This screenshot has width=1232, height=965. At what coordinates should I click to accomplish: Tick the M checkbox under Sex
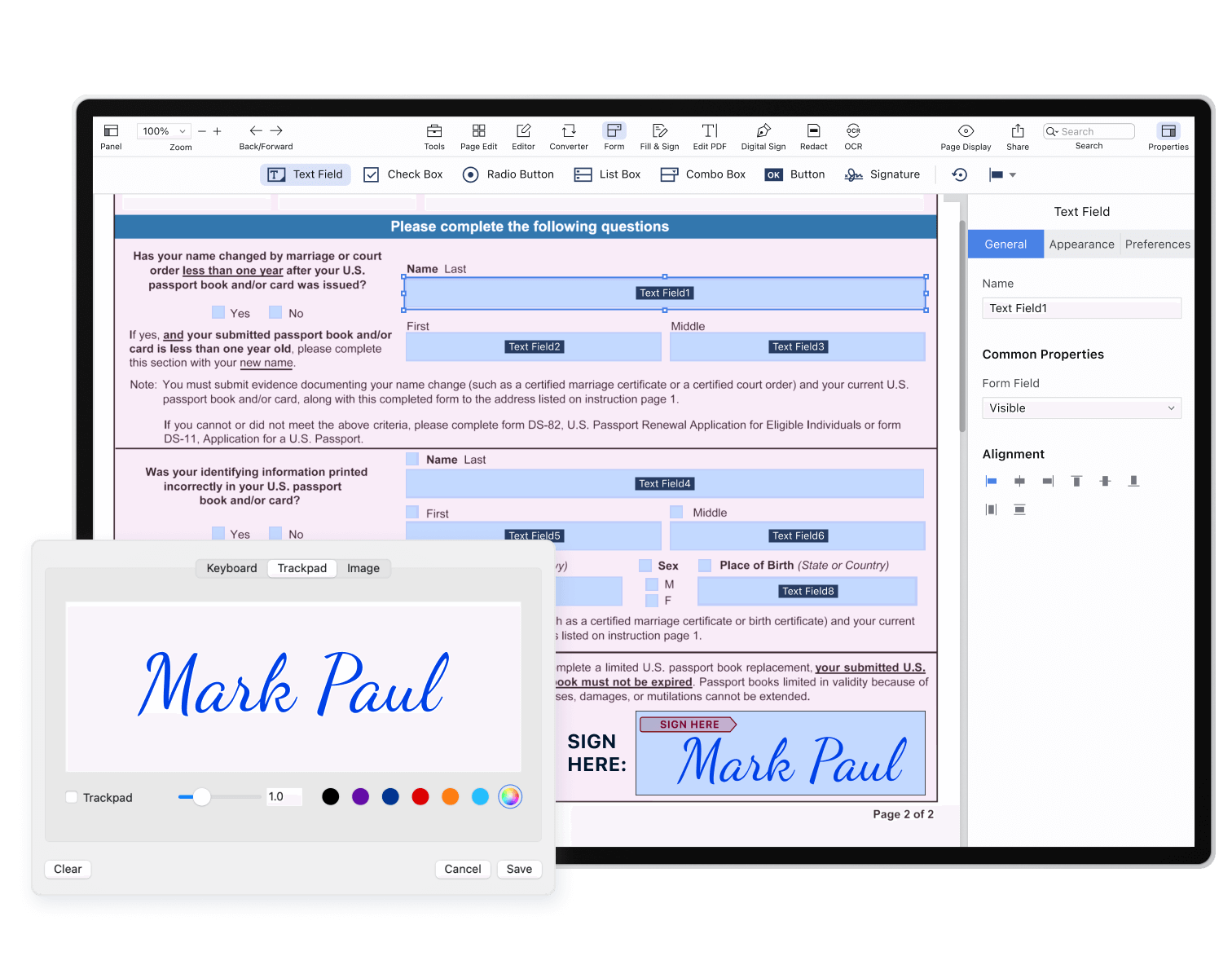pos(652,584)
